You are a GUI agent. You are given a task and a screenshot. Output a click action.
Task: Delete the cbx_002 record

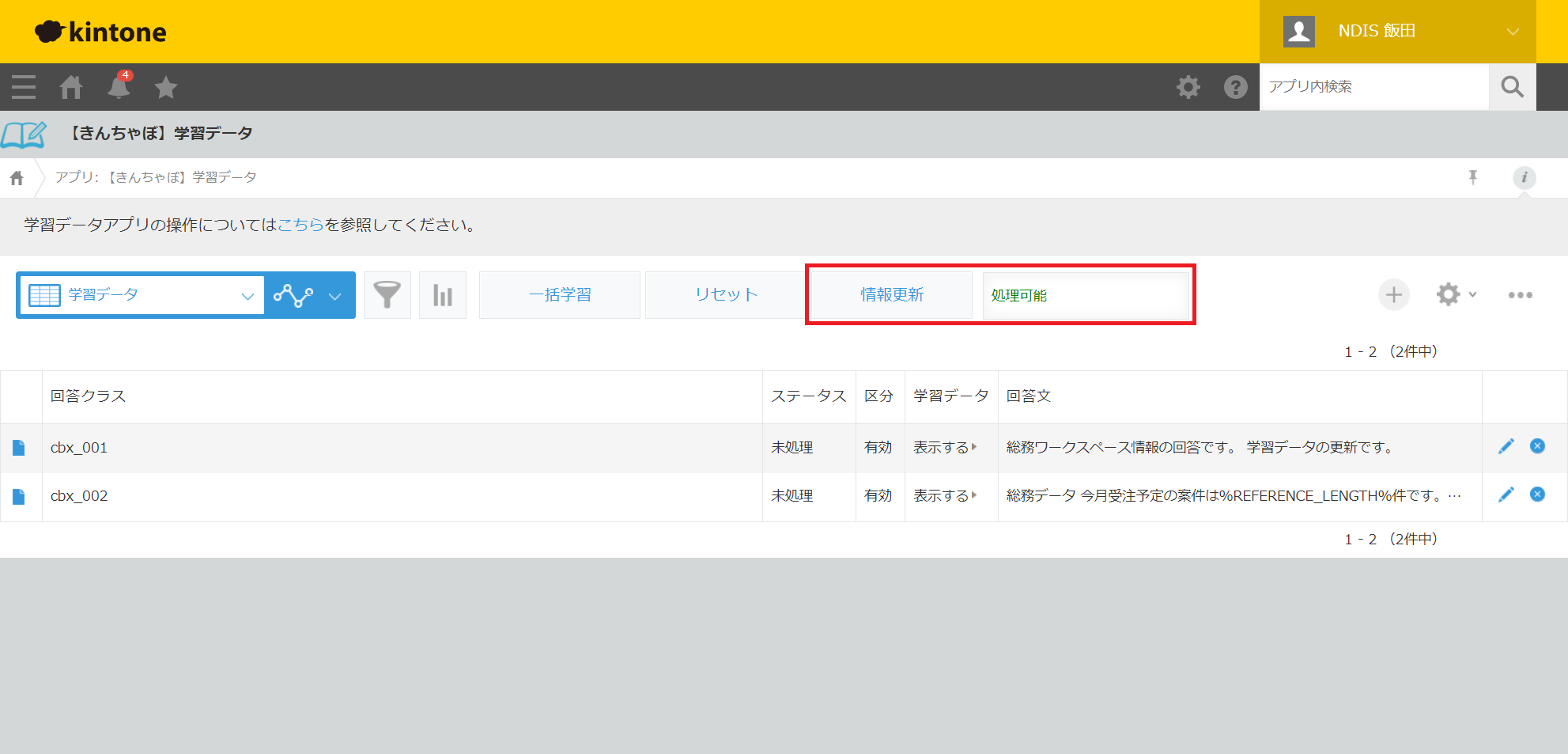[x=1537, y=494]
